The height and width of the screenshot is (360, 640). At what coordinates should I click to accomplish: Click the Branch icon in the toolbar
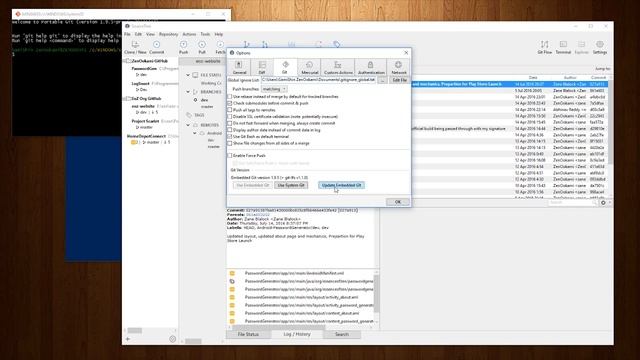click(x=247, y=44)
